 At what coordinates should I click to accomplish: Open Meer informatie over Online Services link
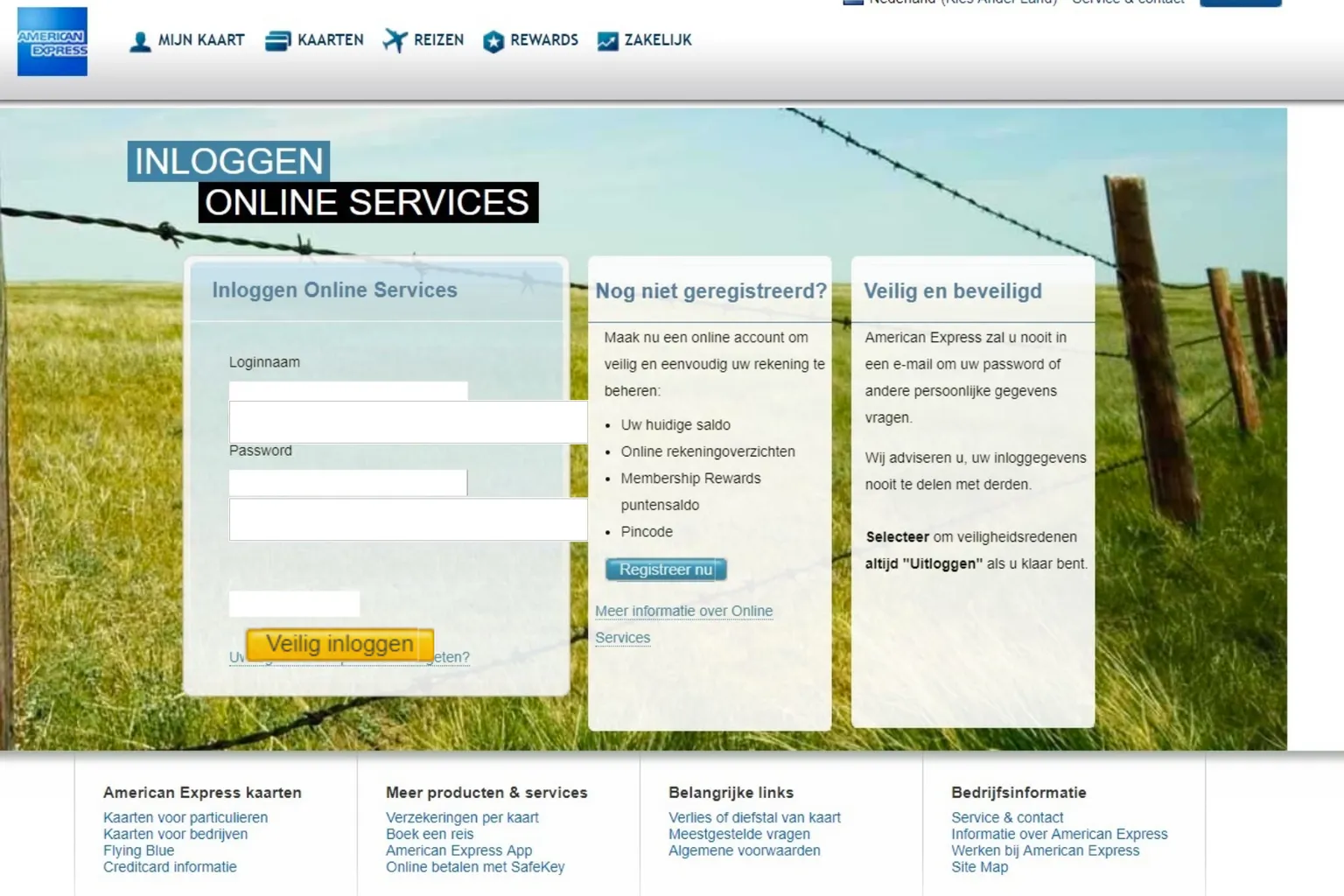coord(683,612)
